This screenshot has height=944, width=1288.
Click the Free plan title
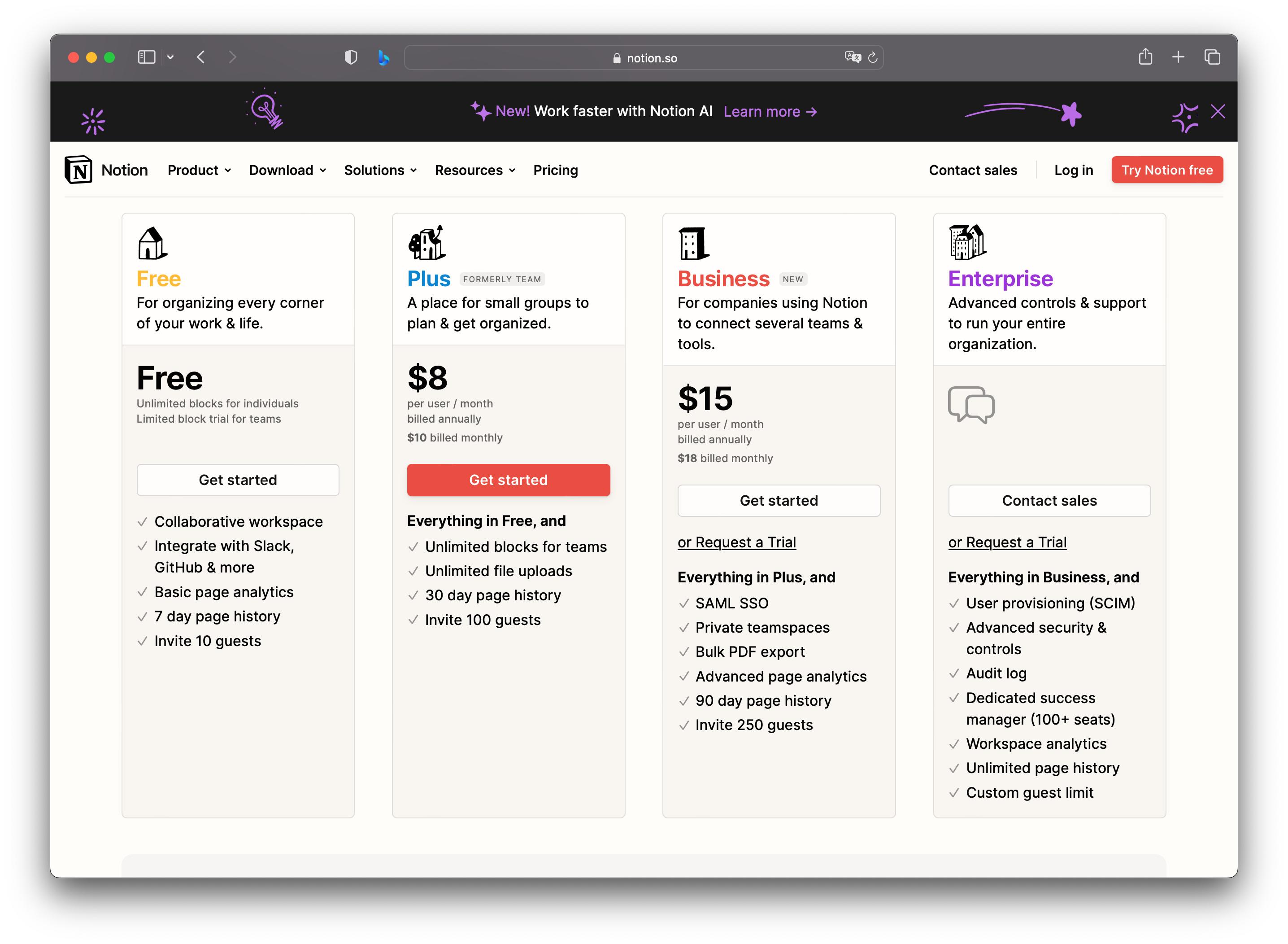click(159, 279)
